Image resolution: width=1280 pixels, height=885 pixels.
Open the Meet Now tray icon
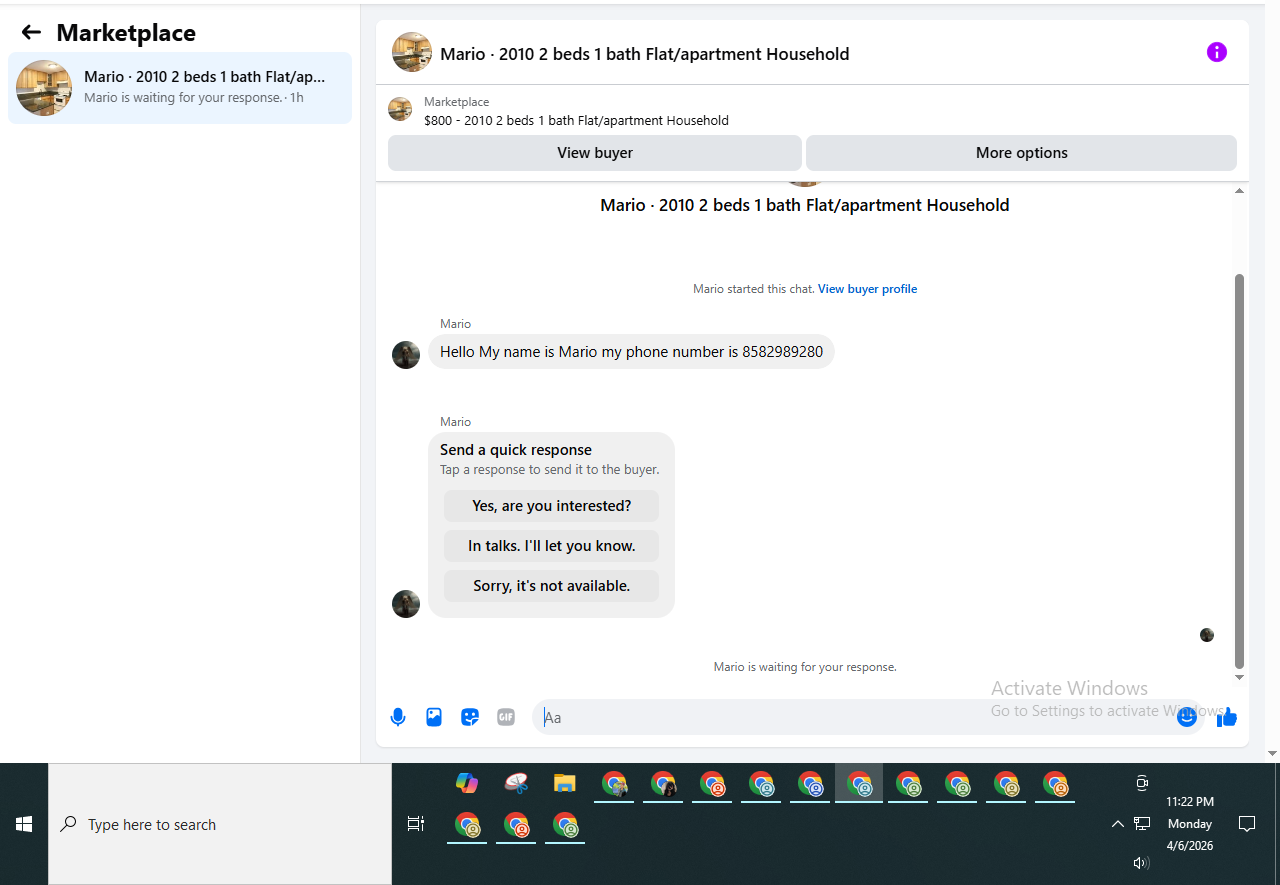1142,783
